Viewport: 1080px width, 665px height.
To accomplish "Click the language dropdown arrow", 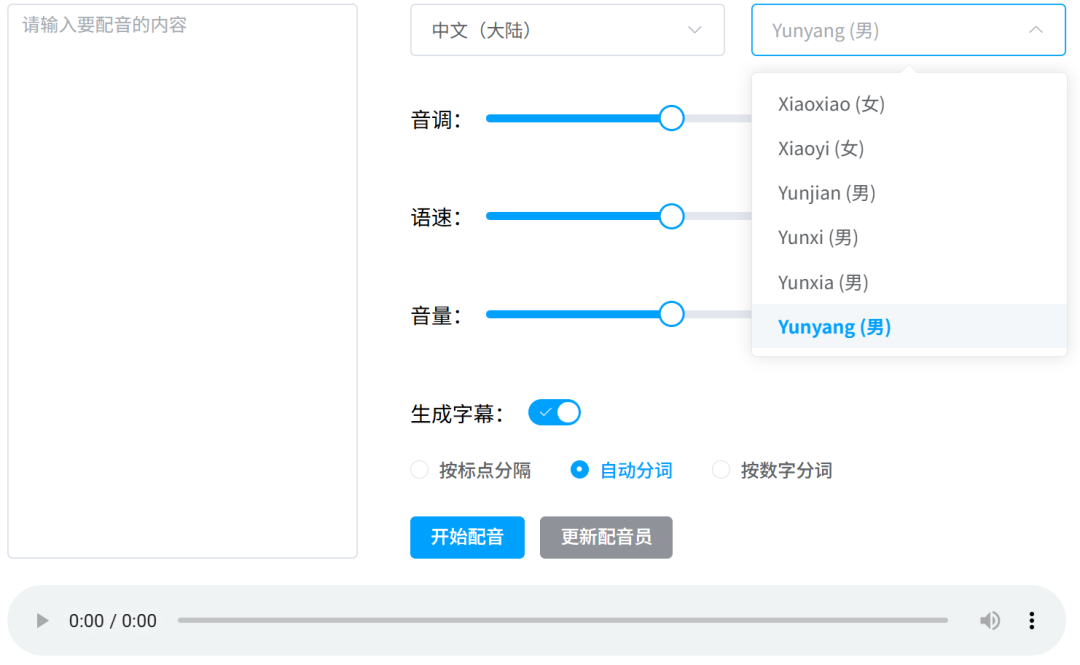I will click(694, 30).
